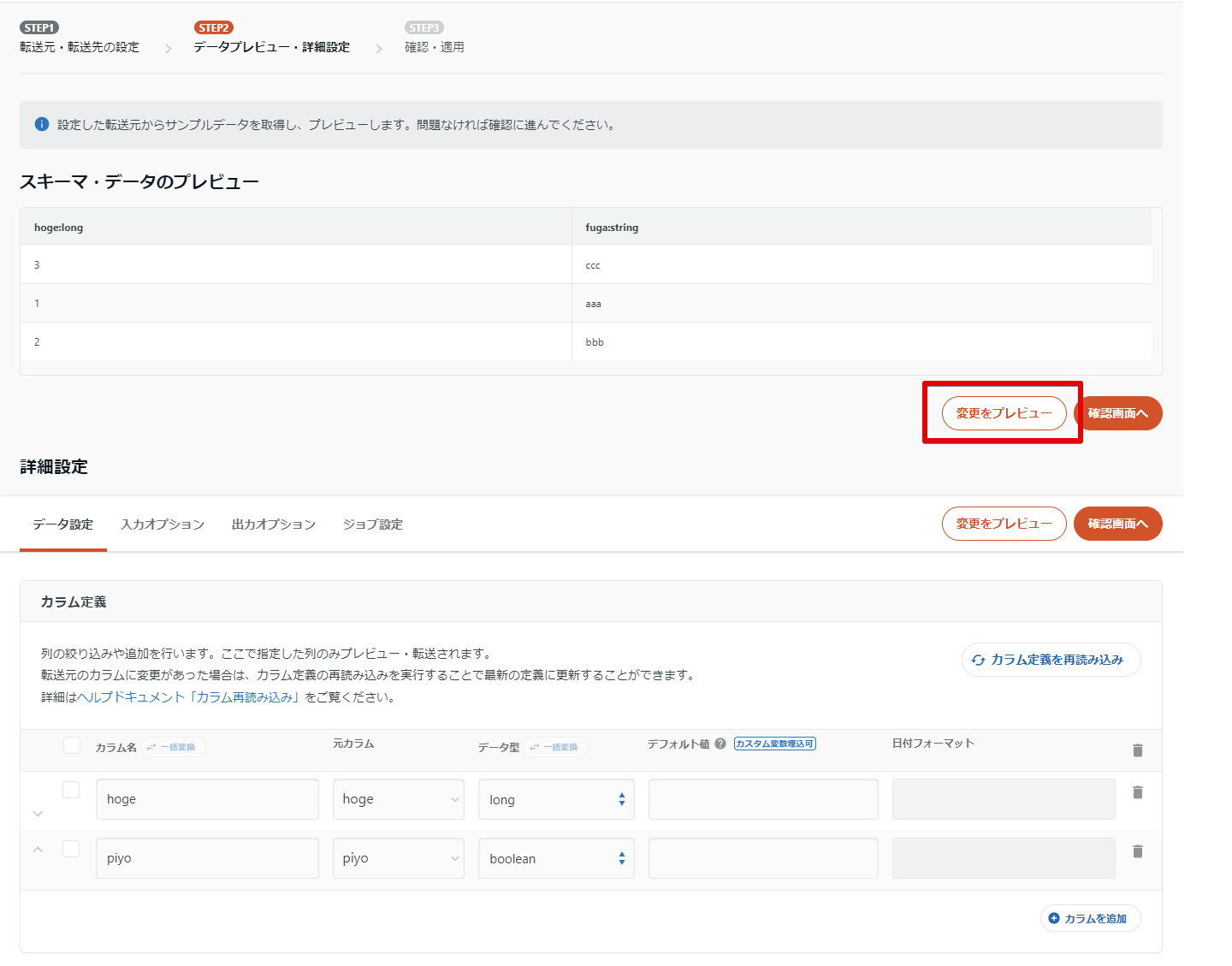Screen dimensions: 1232x966
Task: Open the long data type dropdown
Action: [556, 799]
